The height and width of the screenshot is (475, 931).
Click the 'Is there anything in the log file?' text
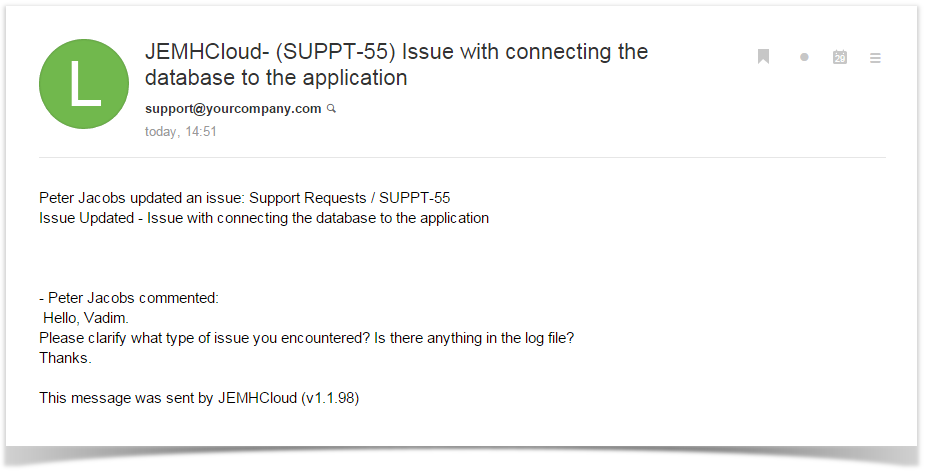click(474, 338)
